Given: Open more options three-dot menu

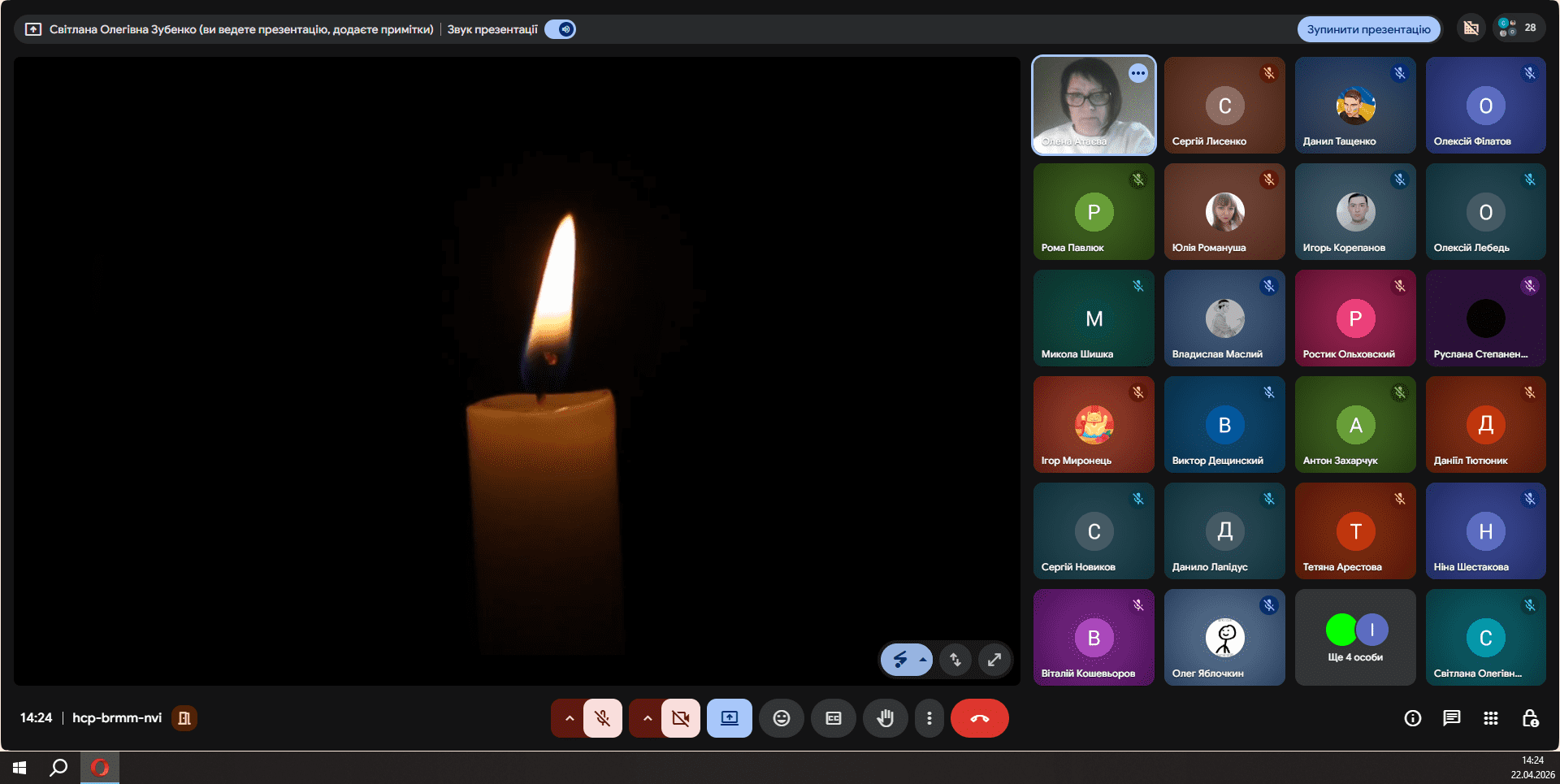Looking at the screenshot, I should click(x=929, y=718).
